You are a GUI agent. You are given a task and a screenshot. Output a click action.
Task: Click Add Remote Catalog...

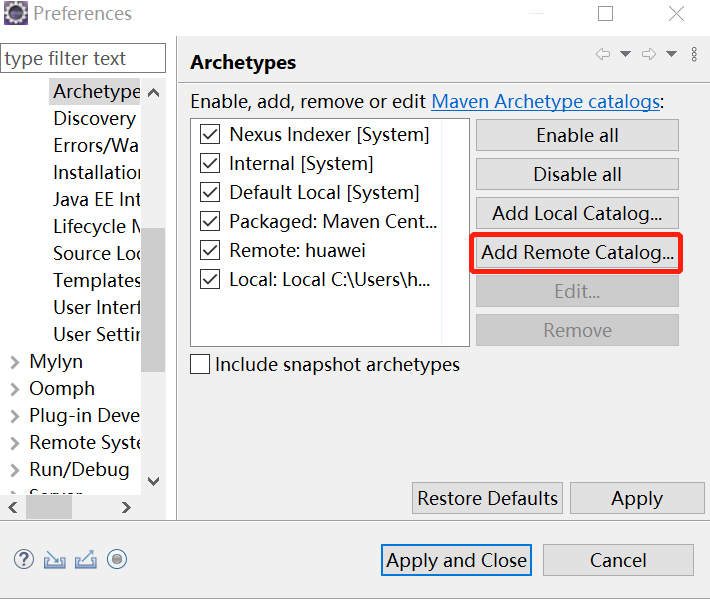577,252
